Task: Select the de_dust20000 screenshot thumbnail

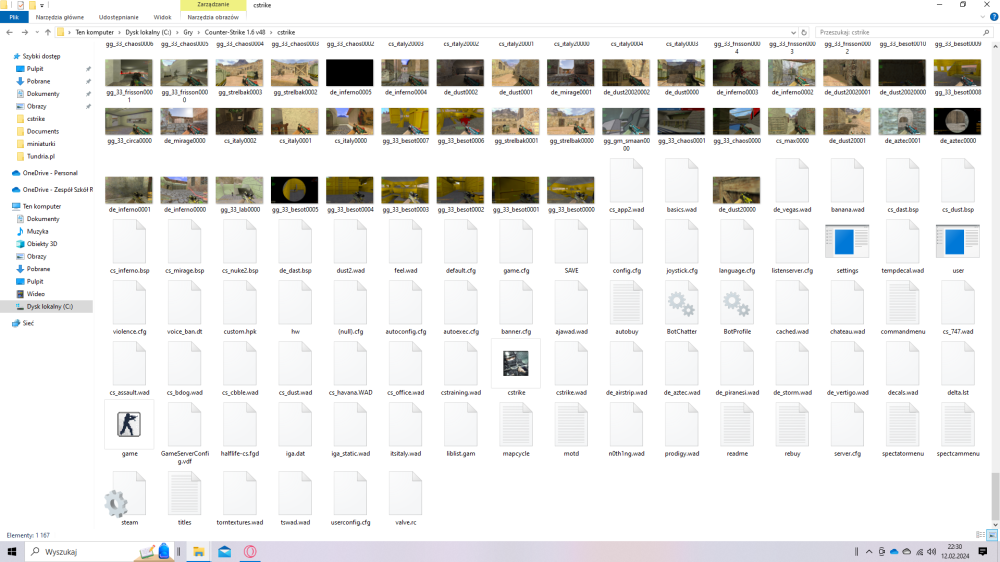Action: (737, 190)
